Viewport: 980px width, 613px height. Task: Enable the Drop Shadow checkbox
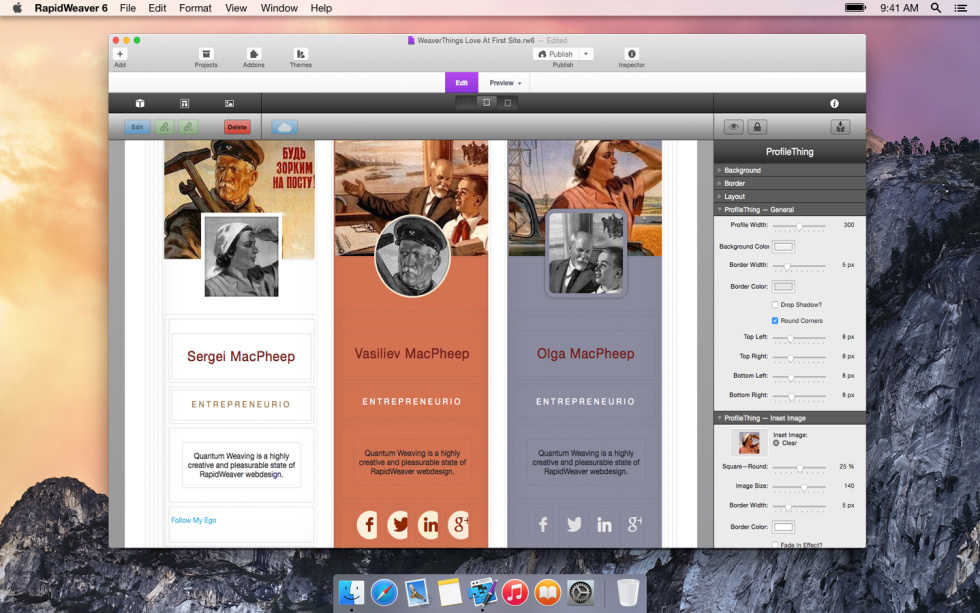(775, 305)
